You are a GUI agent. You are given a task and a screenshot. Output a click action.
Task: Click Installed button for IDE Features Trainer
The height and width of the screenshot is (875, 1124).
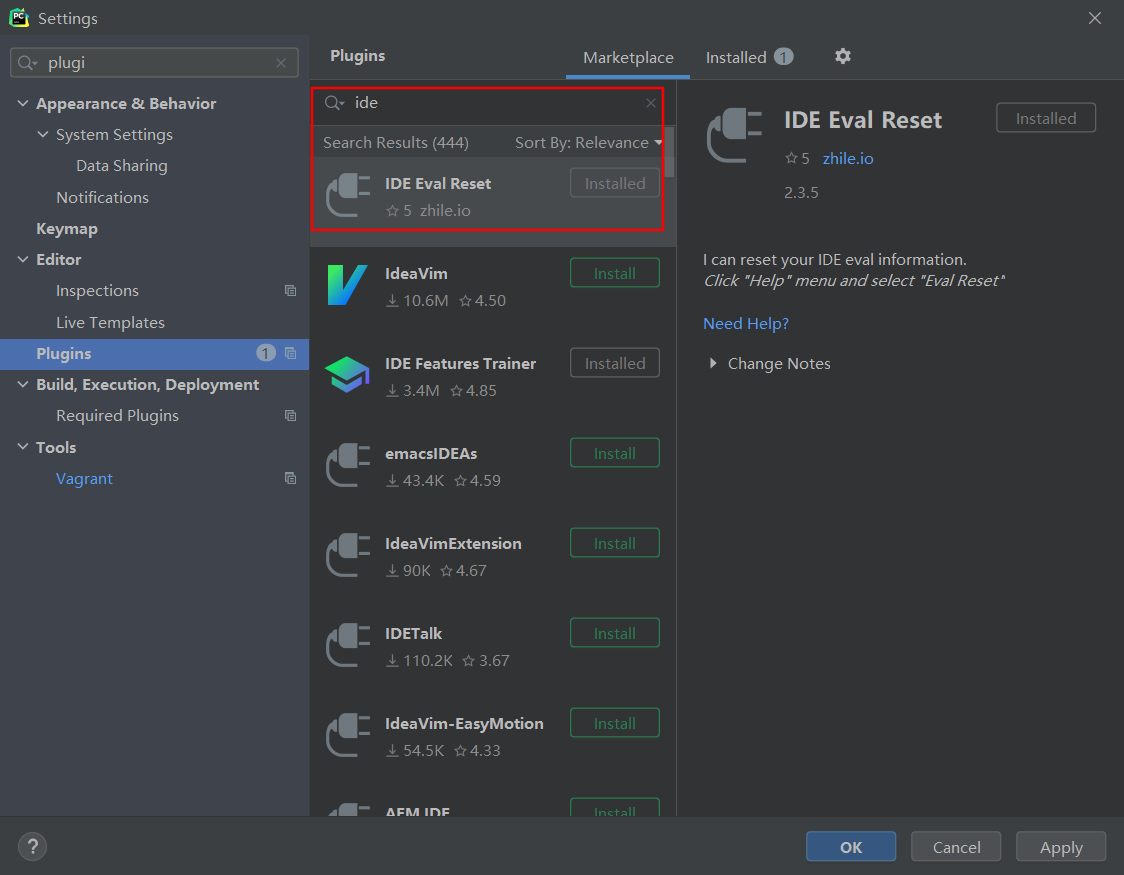pyautogui.click(x=614, y=363)
